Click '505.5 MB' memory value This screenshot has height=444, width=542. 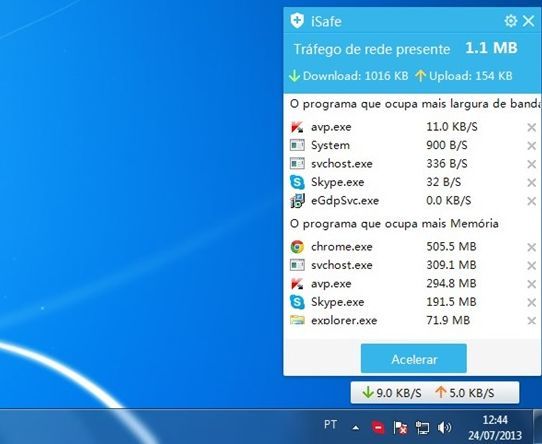point(451,247)
